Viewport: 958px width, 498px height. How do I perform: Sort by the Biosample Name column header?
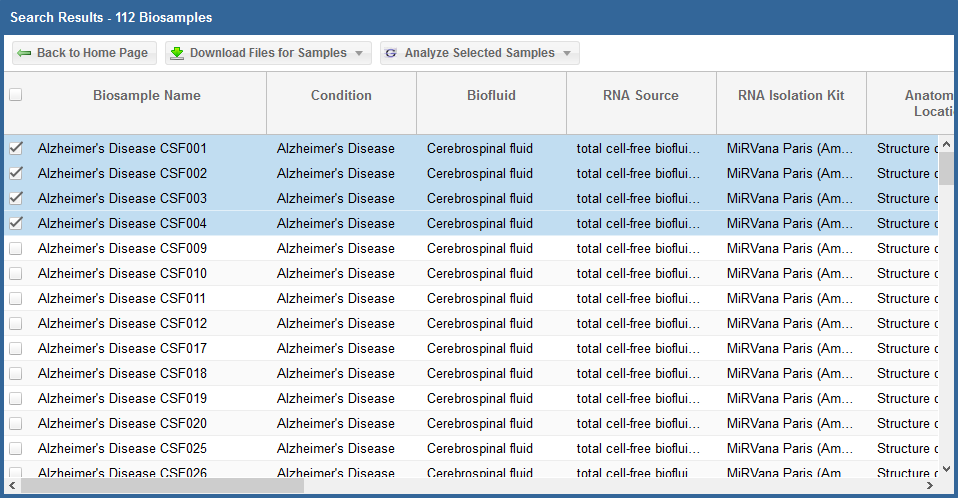[146, 96]
